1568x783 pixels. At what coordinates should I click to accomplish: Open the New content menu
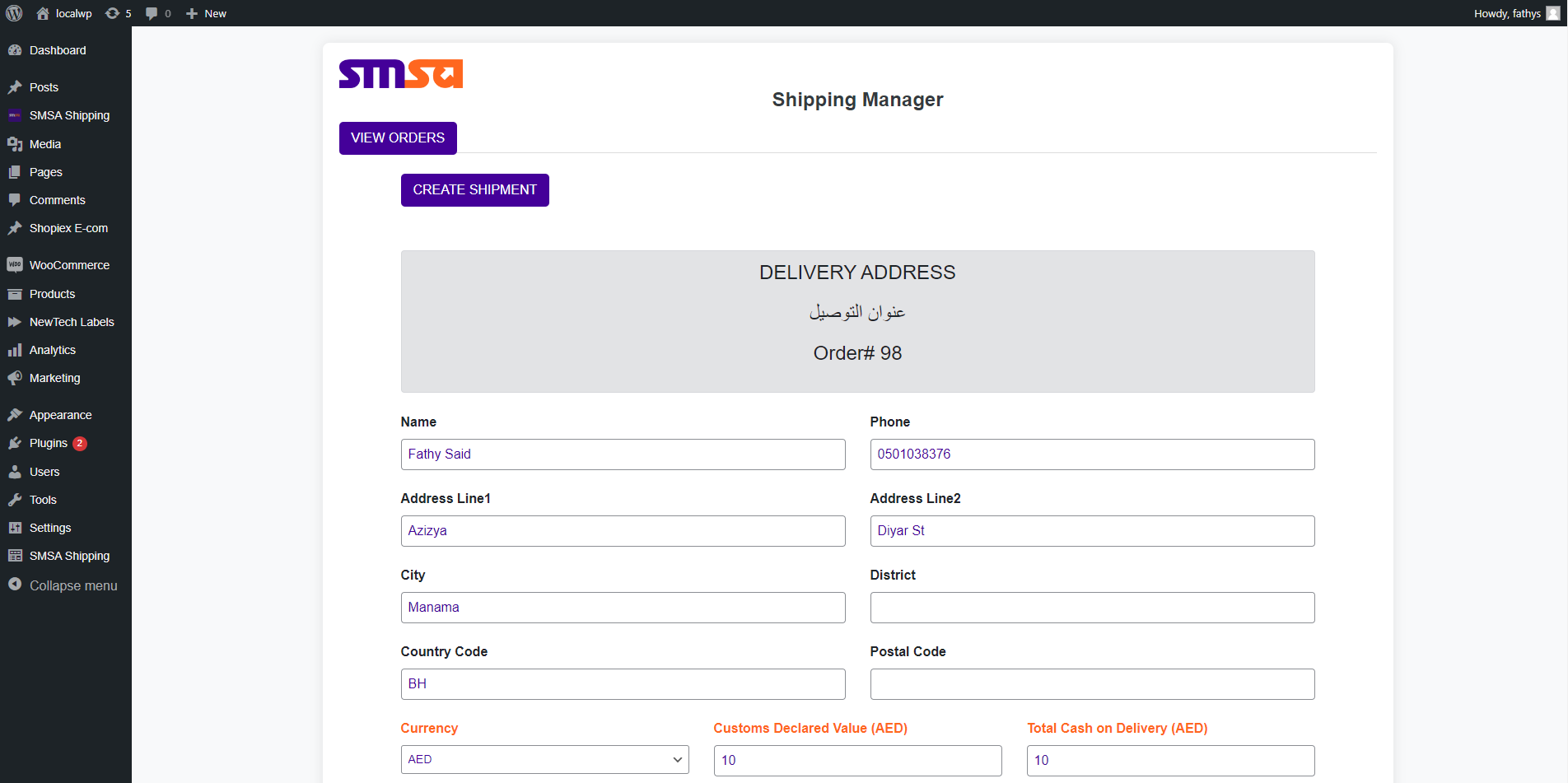click(x=205, y=13)
